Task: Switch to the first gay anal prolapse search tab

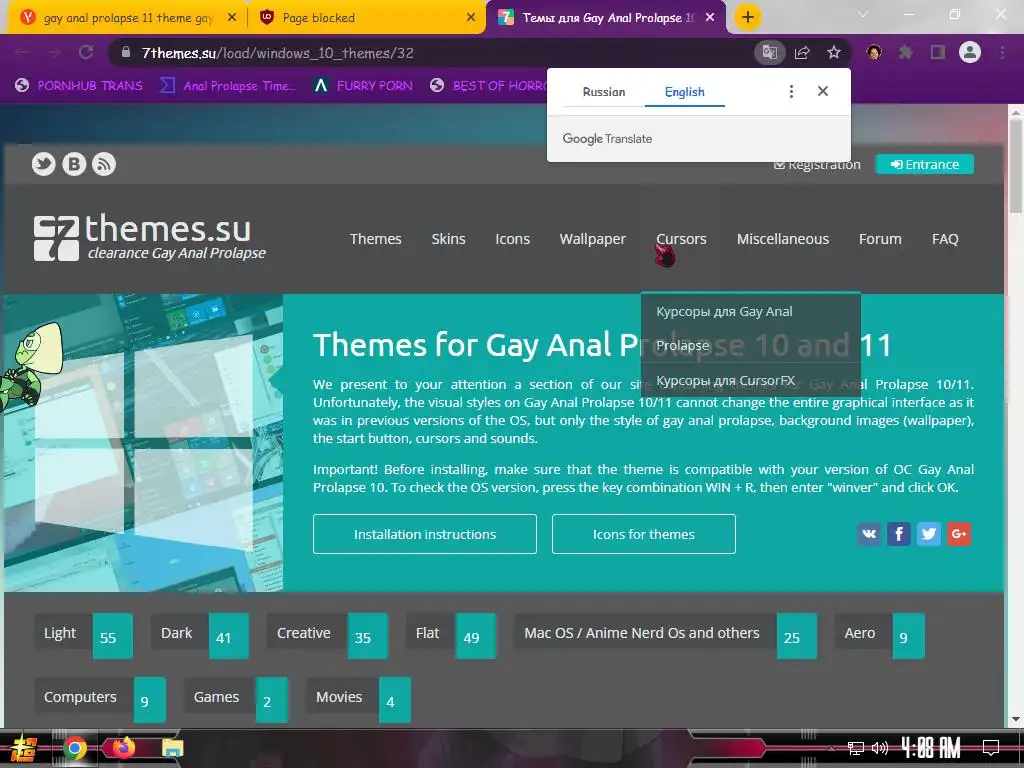Action: [129, 18]
